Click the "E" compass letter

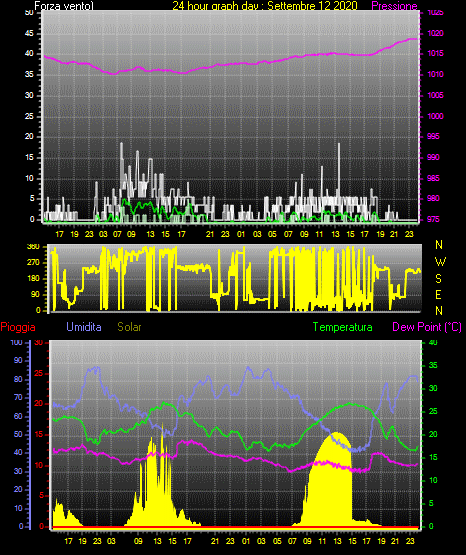(x=438, y=294)
